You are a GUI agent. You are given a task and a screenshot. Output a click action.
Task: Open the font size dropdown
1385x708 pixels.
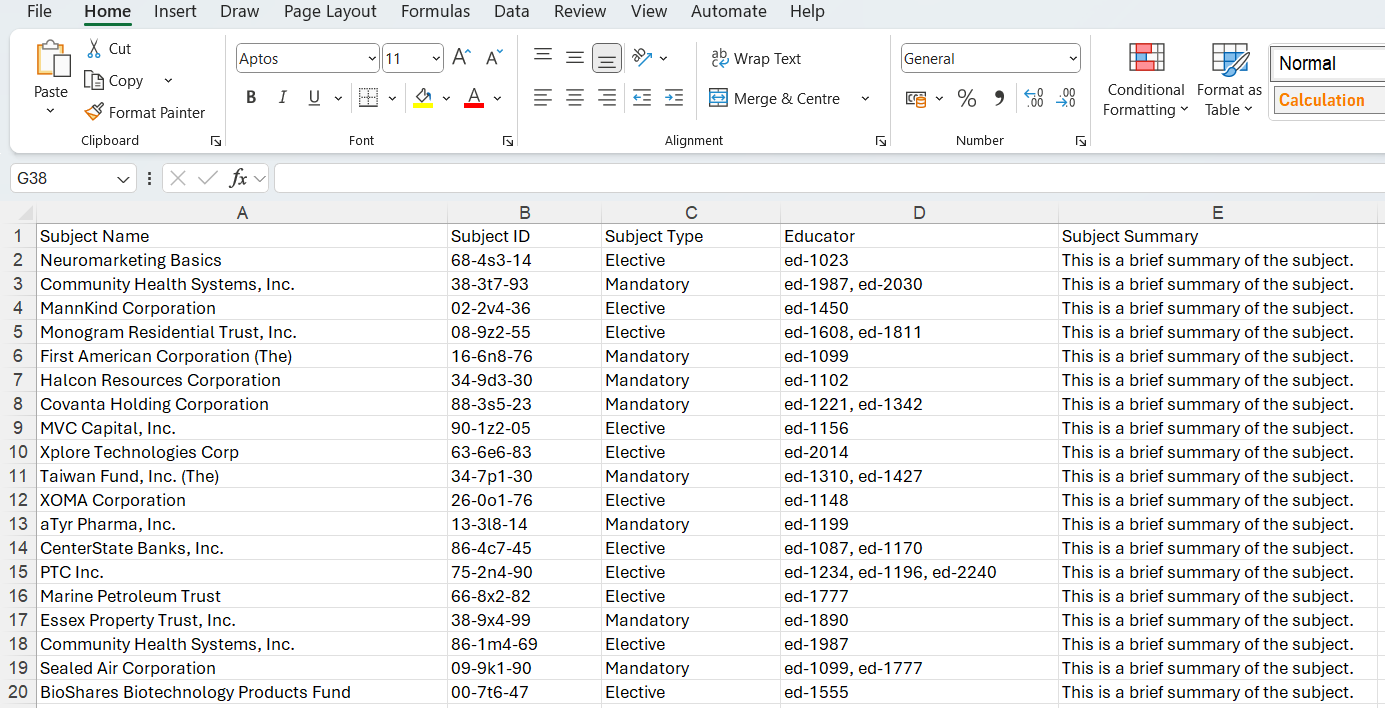[x=435, y=59]
